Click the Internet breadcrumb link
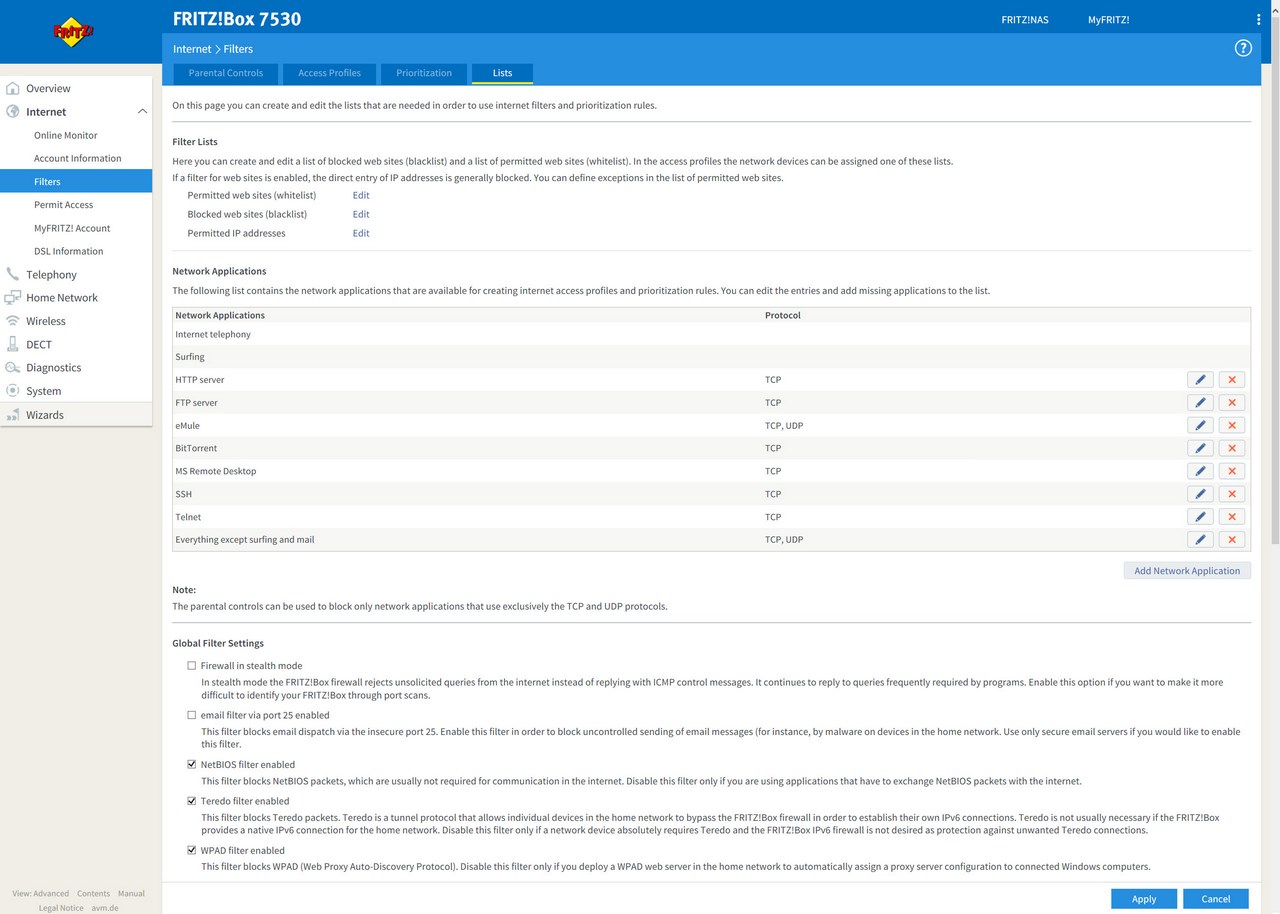Screen dimensions: 1280x914 [x=192, y=49]
